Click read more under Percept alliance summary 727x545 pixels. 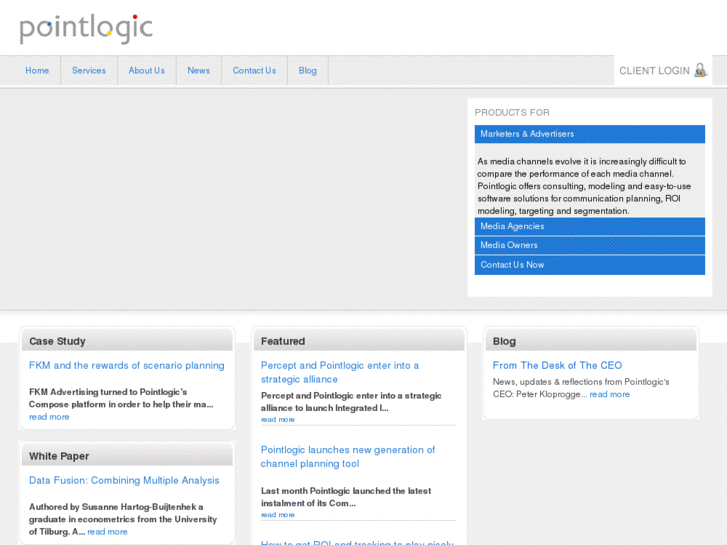[x=278, y=420]
